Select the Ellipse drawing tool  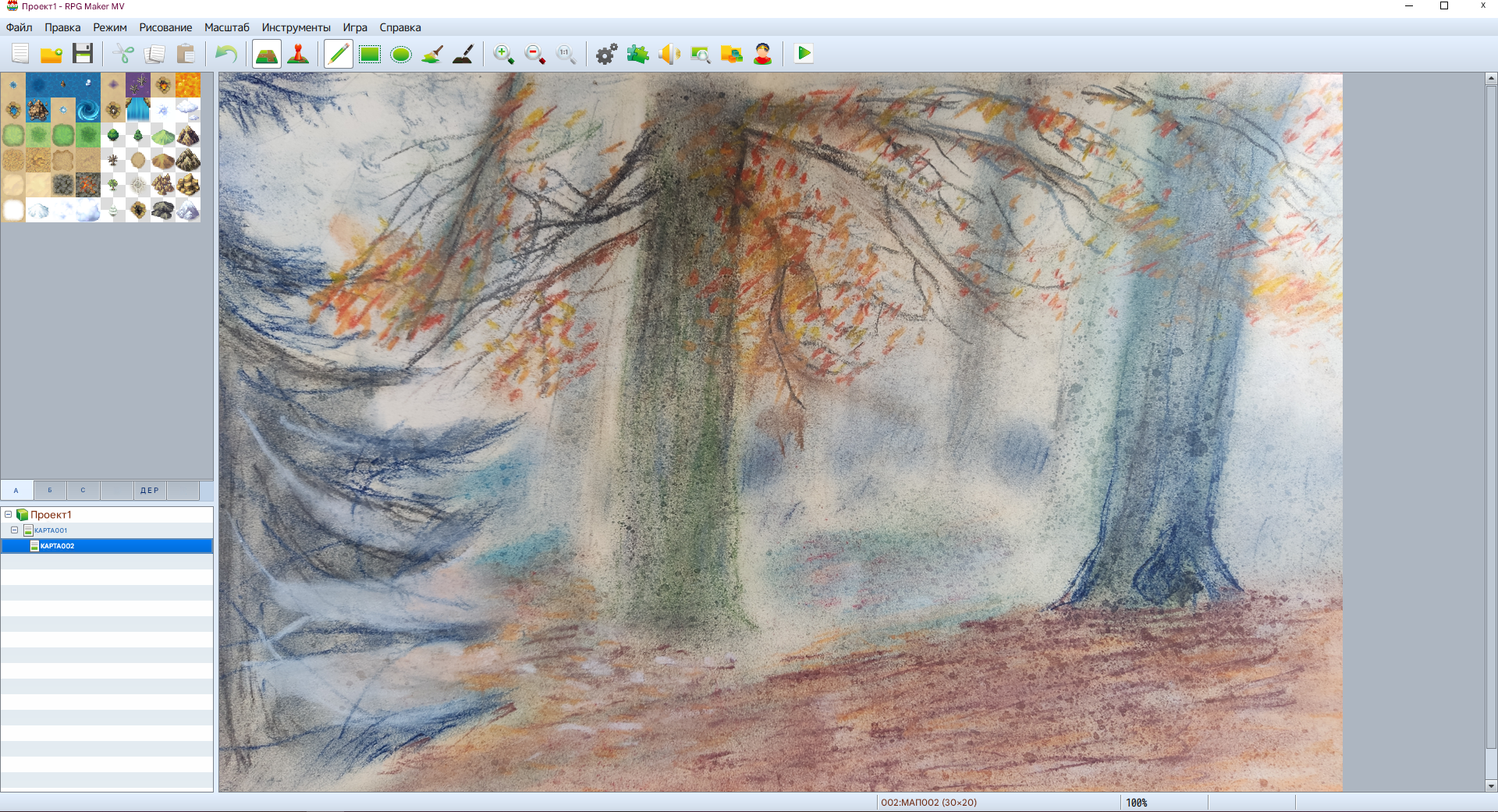pyautogui.click(x=401, y=54)
